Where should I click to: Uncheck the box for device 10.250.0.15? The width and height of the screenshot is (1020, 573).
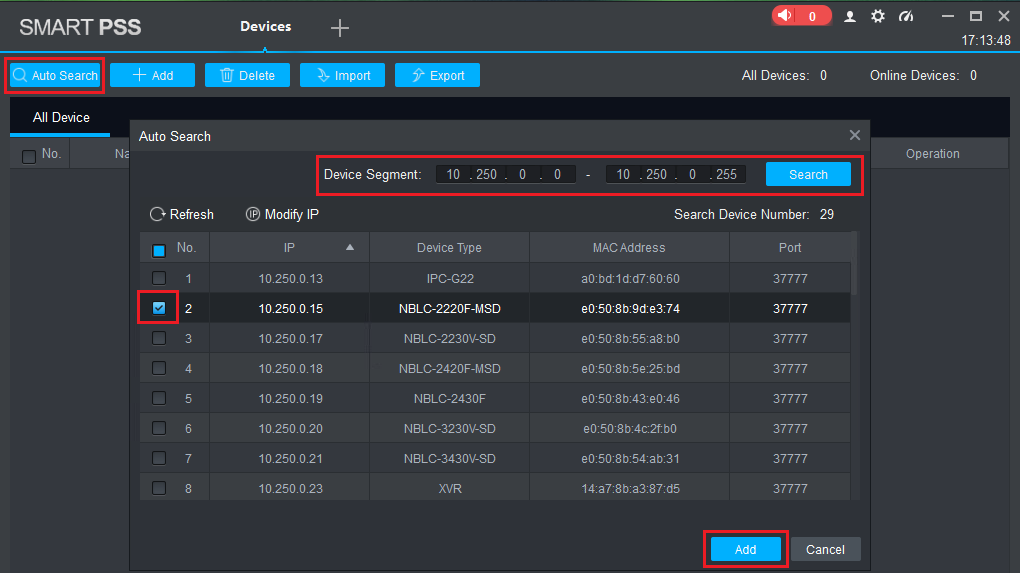click(x=159, y=308)
